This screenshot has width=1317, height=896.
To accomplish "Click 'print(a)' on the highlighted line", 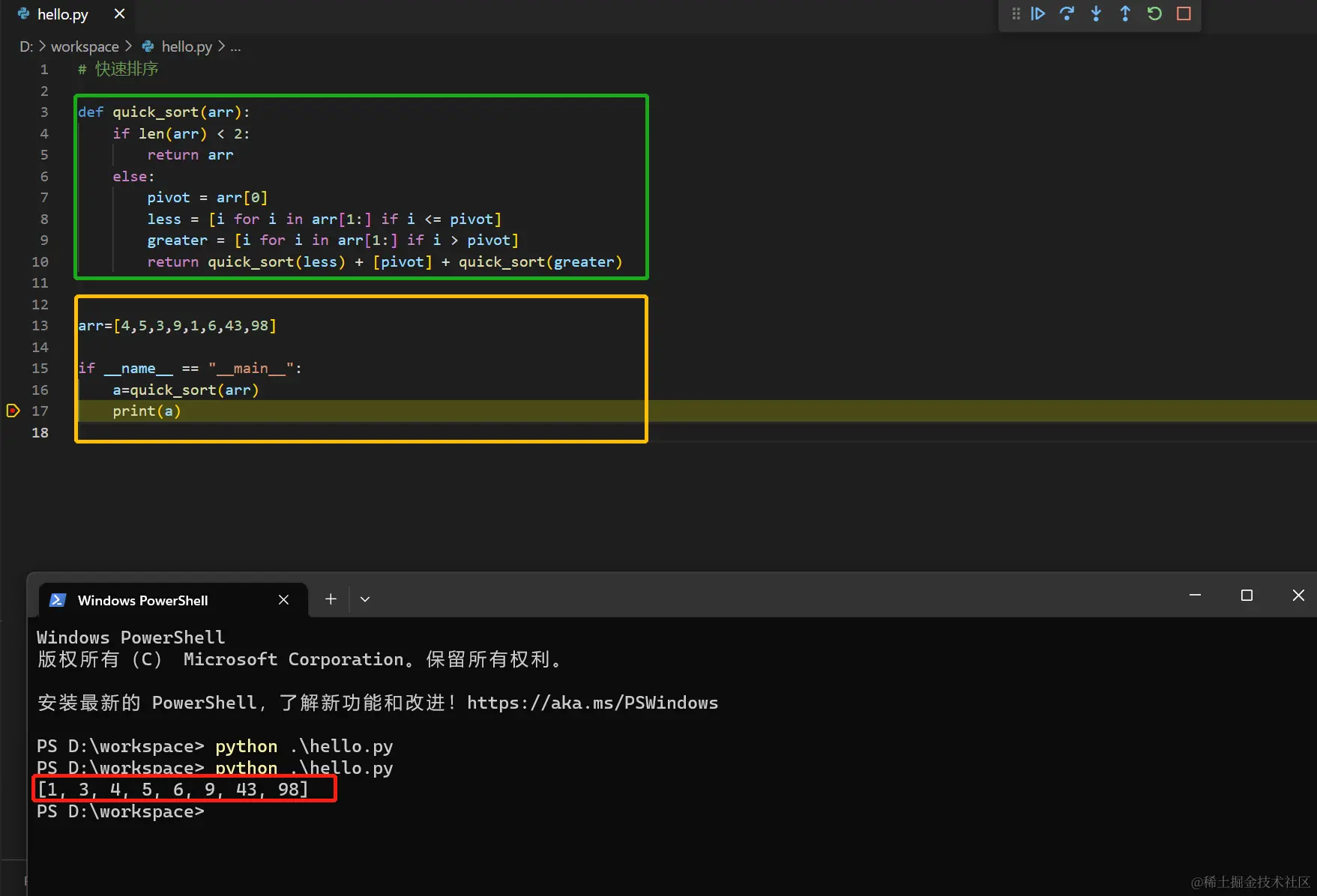I will click(147, 411).
